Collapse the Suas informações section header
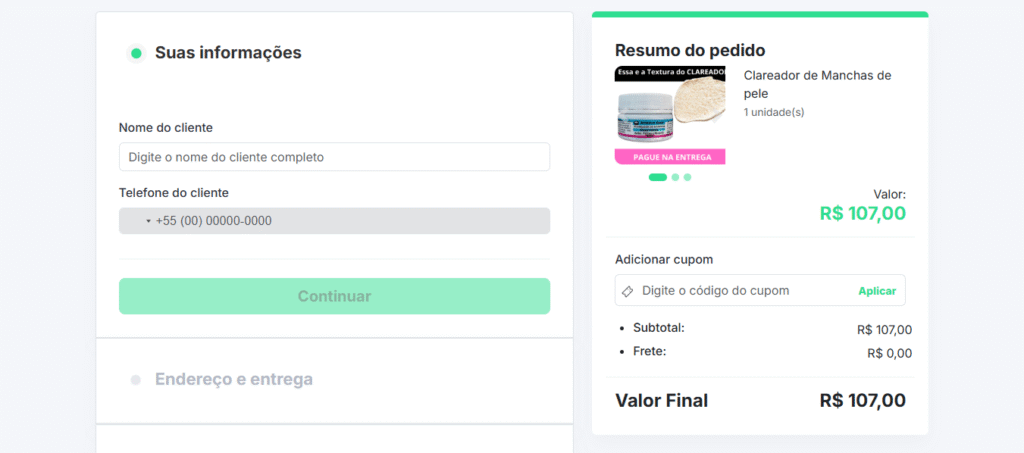Viewport: 1024px width, 453px height. tap(228, 53)
